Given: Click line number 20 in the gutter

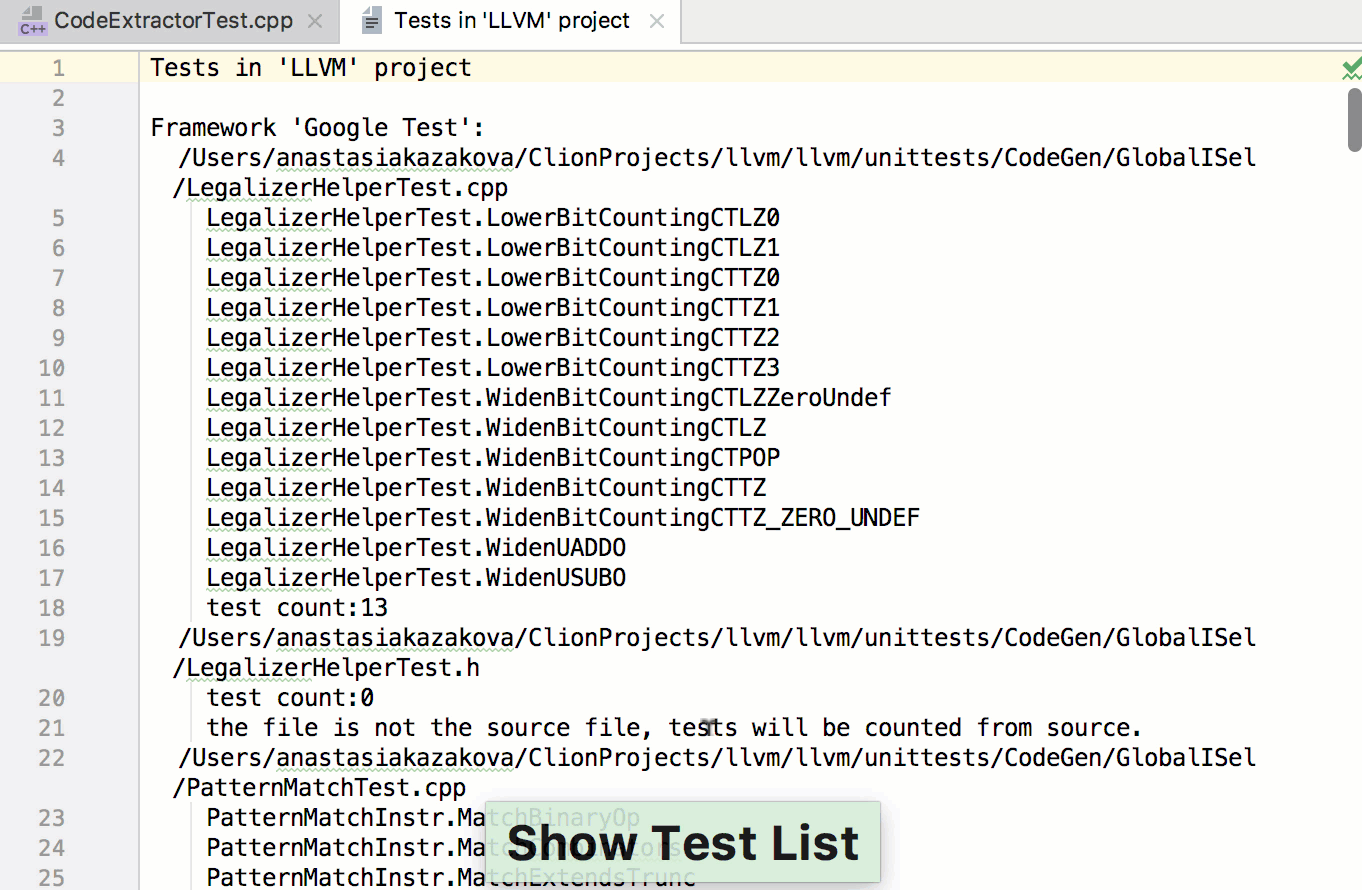Looking at the screenshot, I should (52, 698).
